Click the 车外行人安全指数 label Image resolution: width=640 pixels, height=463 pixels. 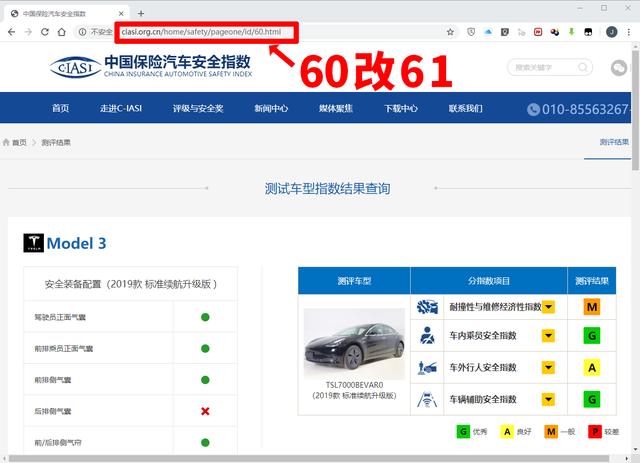pos(483,367)
